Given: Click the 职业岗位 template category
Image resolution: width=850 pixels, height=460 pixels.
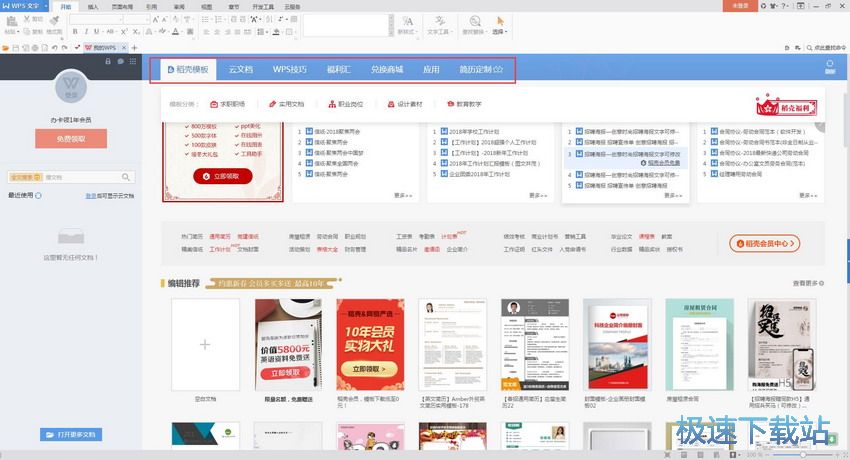Looking at the screenshot, I should click(x=346, y=104).
